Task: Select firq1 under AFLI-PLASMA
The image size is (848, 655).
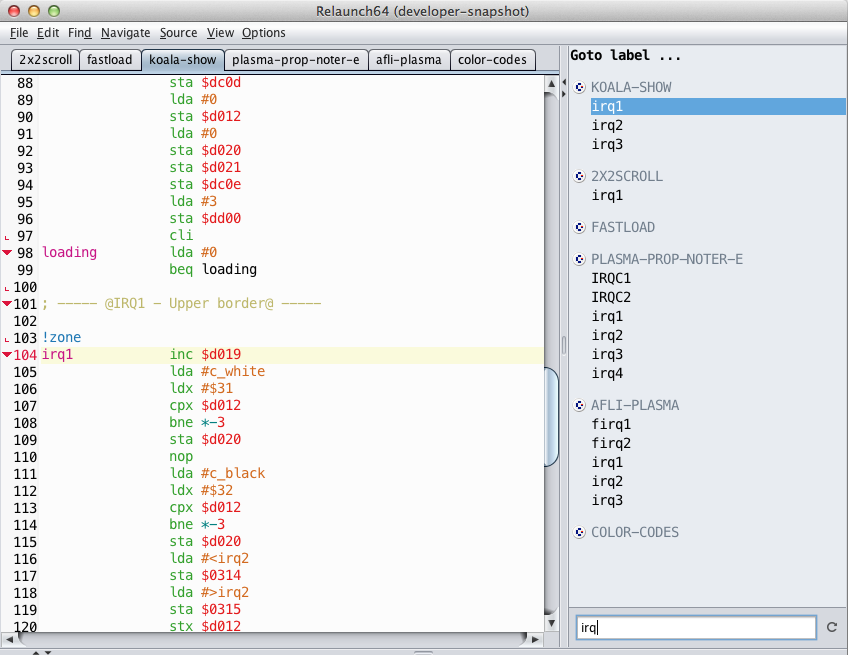Action: 611,424
